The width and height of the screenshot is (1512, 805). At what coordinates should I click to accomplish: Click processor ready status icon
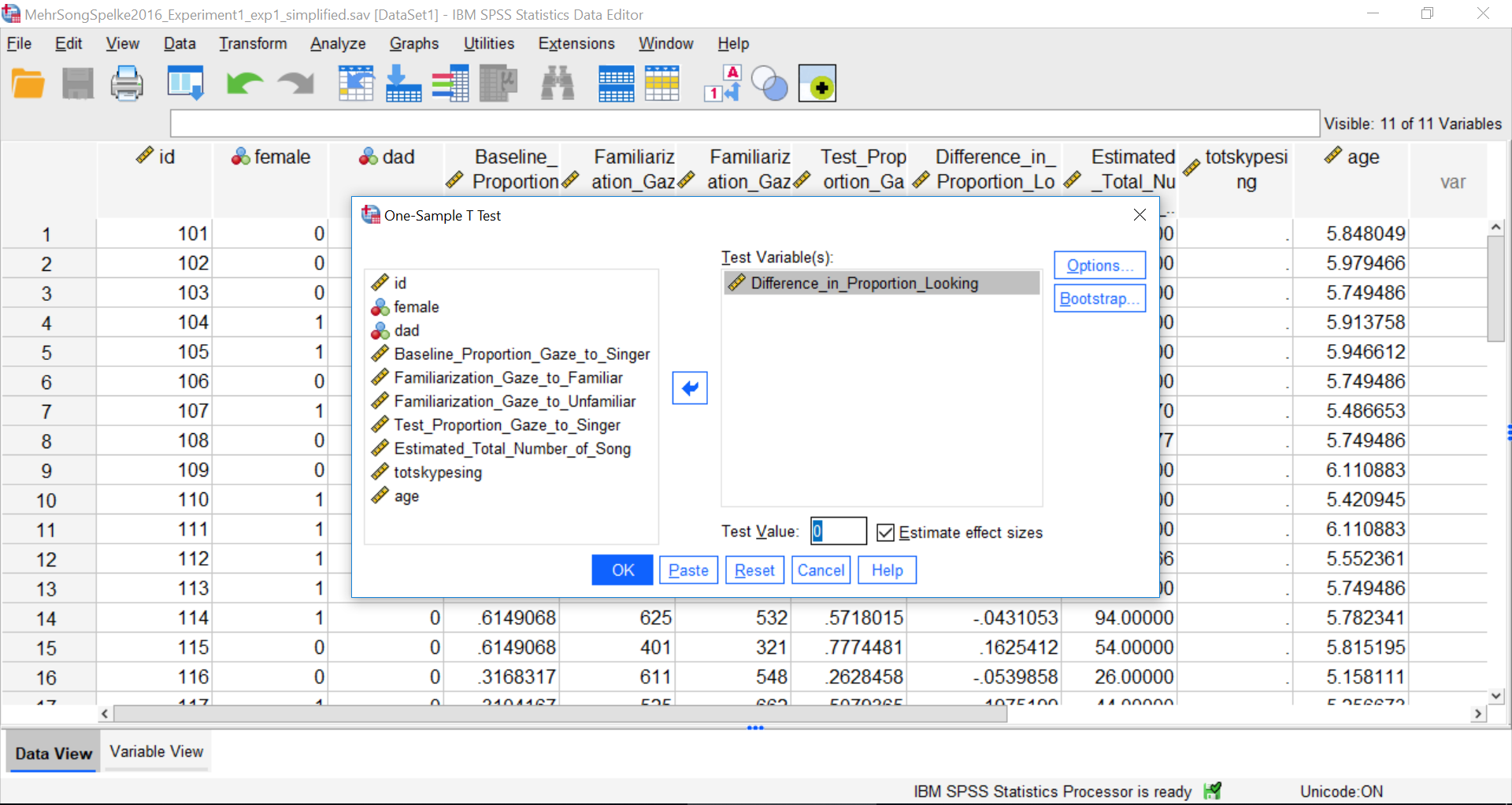click(1213, 791)
